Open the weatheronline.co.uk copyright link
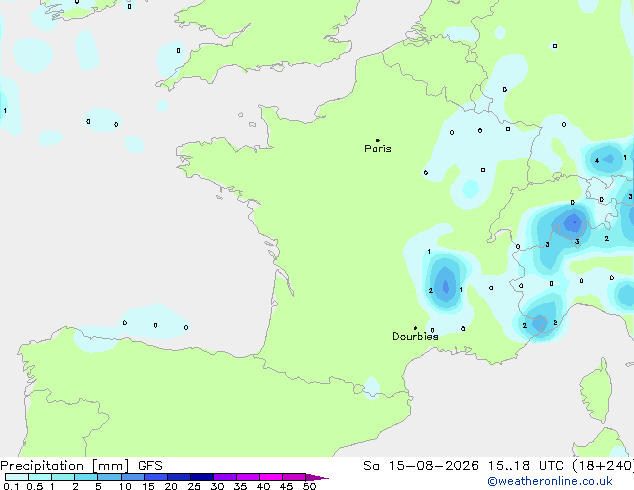The width and height of the screenshot is (634, 490). click(550, 481)
